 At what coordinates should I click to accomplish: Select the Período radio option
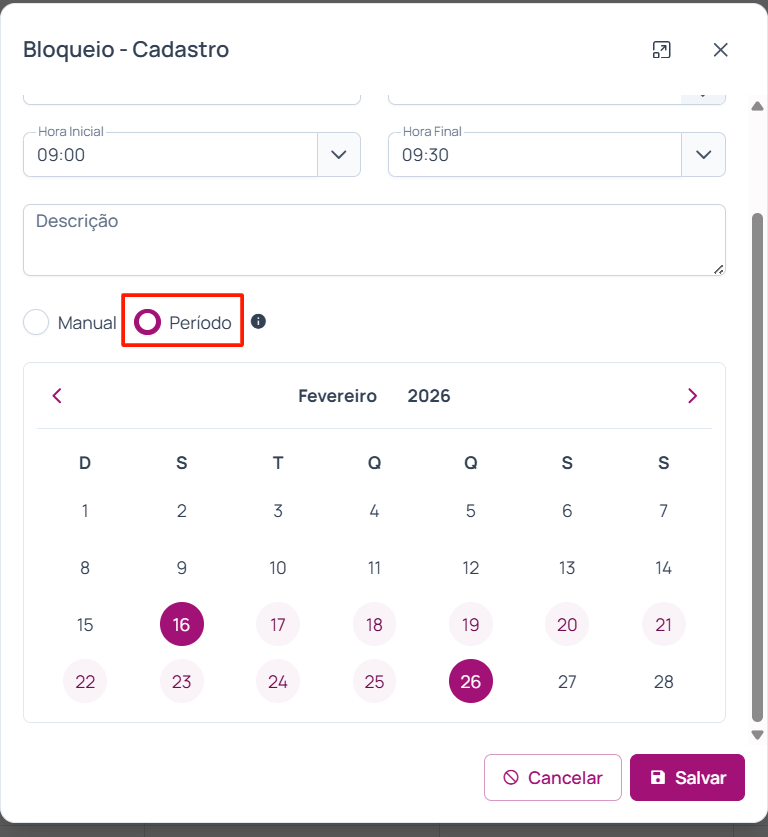(x=148, y=323)
